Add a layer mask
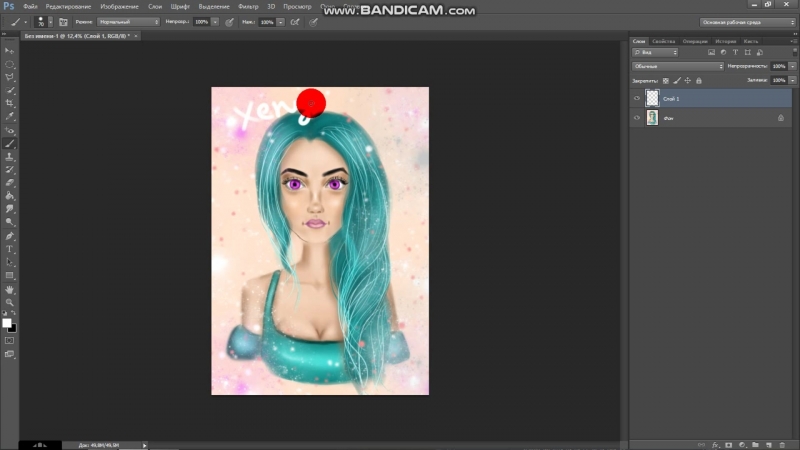Screen dimensions: 800x450 [x=729, y=445]
